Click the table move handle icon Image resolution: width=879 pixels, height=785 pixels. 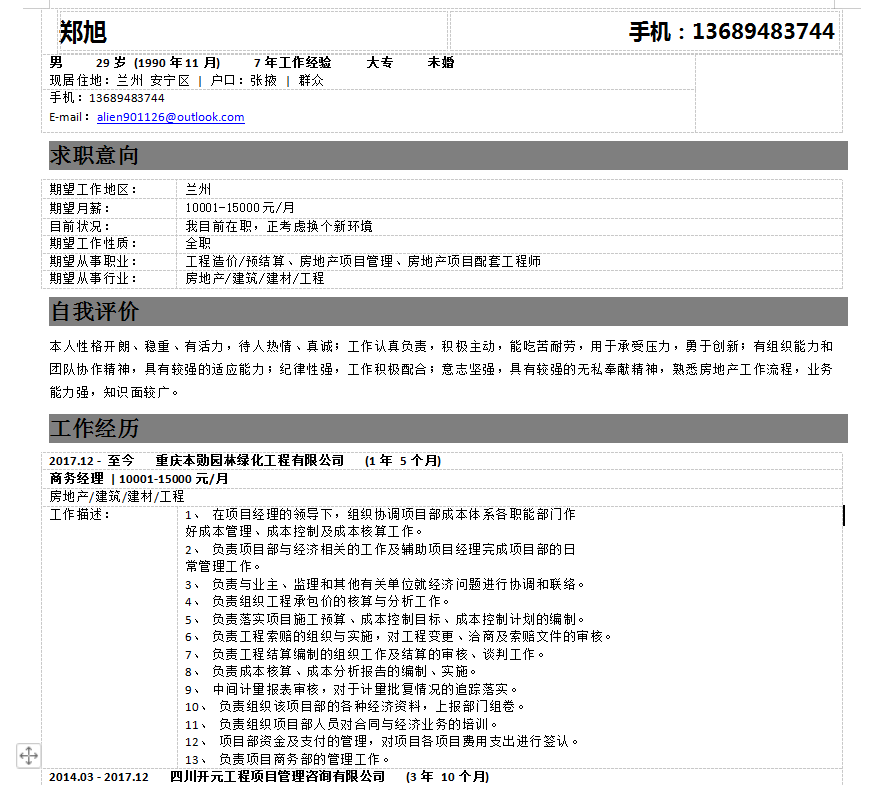click(x=28, y=755)
